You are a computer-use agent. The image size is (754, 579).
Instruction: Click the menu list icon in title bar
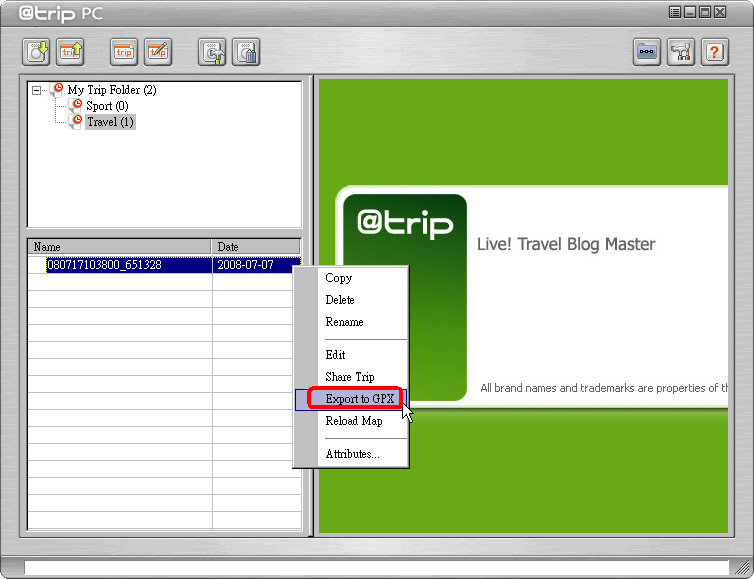point(675,12)
